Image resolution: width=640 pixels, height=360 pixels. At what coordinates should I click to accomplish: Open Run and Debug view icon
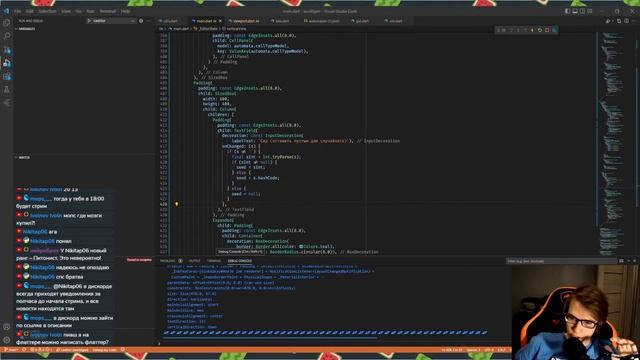(x=7, y=62)
